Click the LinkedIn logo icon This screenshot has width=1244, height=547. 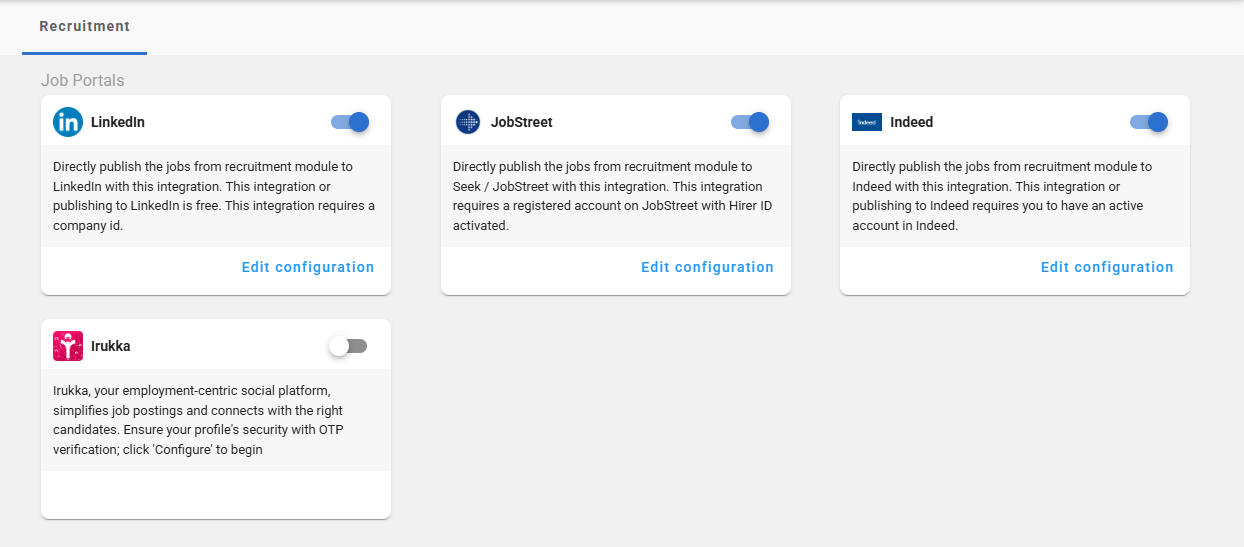[x=68, y=122]
